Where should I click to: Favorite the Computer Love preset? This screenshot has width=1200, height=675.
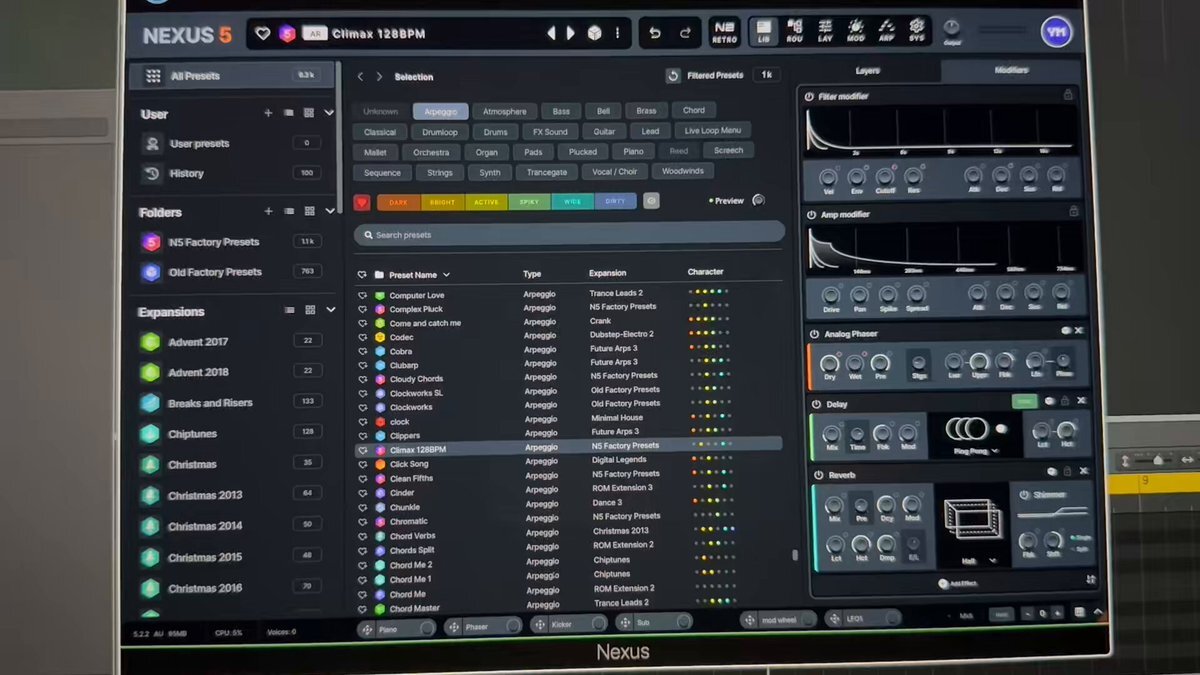click(x=362, y=295)
